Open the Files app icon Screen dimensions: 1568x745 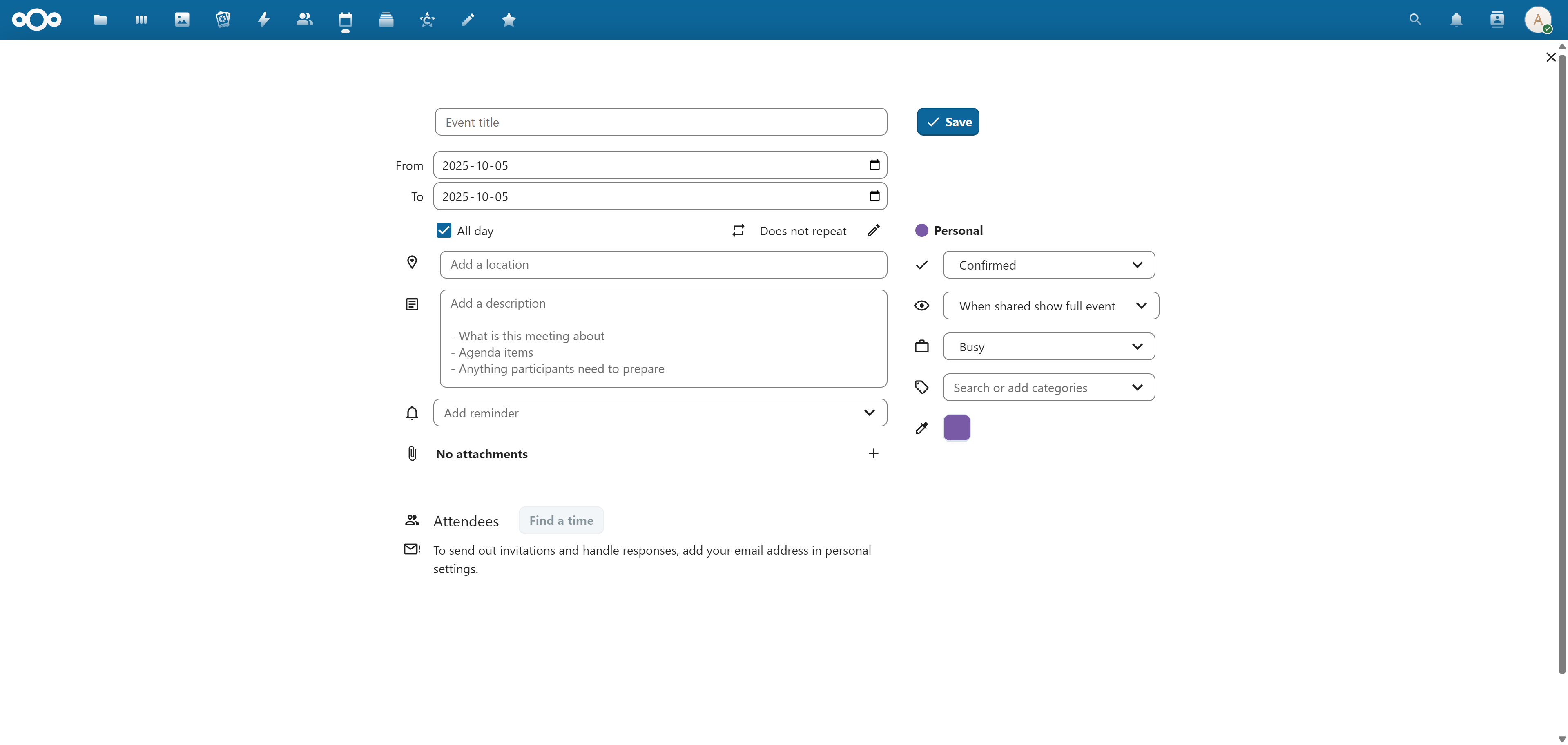pos(100,20)
